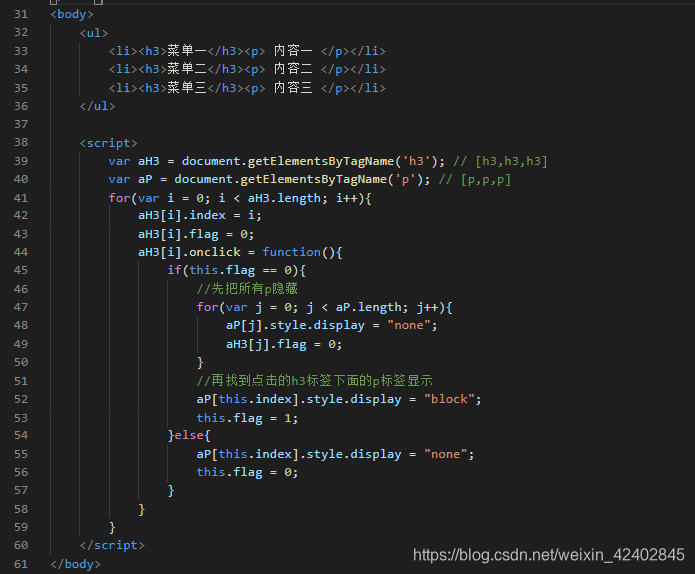The height and width of the screenshot is (574, 695).
Task: Click line number 45 in the gutter
Action: click(x=21, y=270)
